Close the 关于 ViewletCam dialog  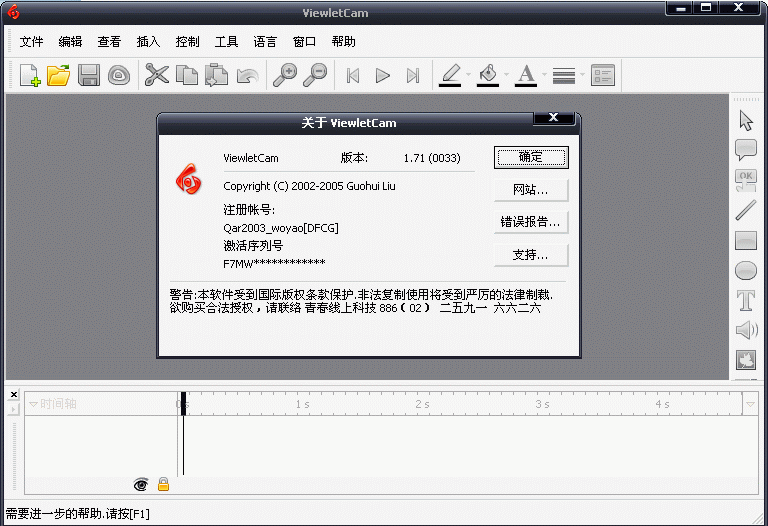coord(553,117)
